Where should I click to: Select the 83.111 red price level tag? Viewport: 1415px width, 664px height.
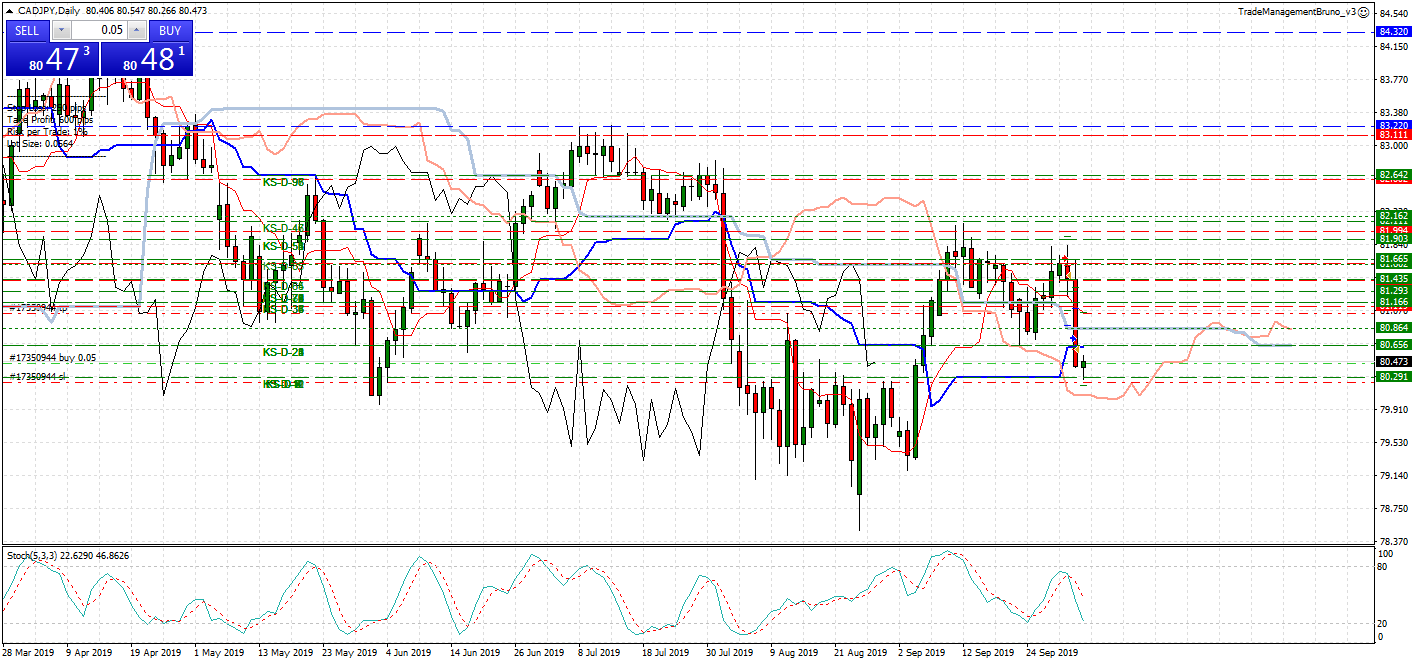1393,135
